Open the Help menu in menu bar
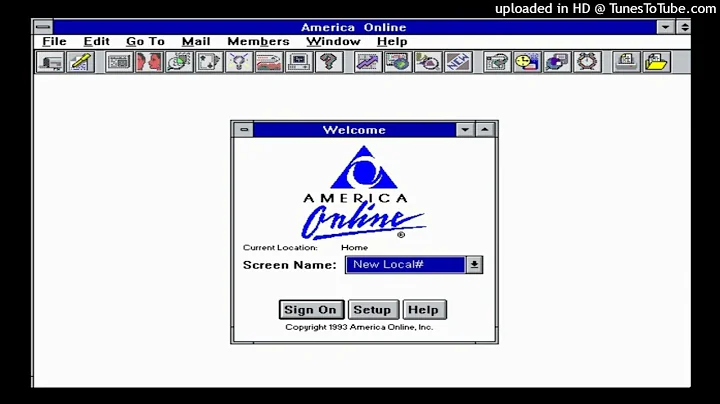 pos(392,41)
